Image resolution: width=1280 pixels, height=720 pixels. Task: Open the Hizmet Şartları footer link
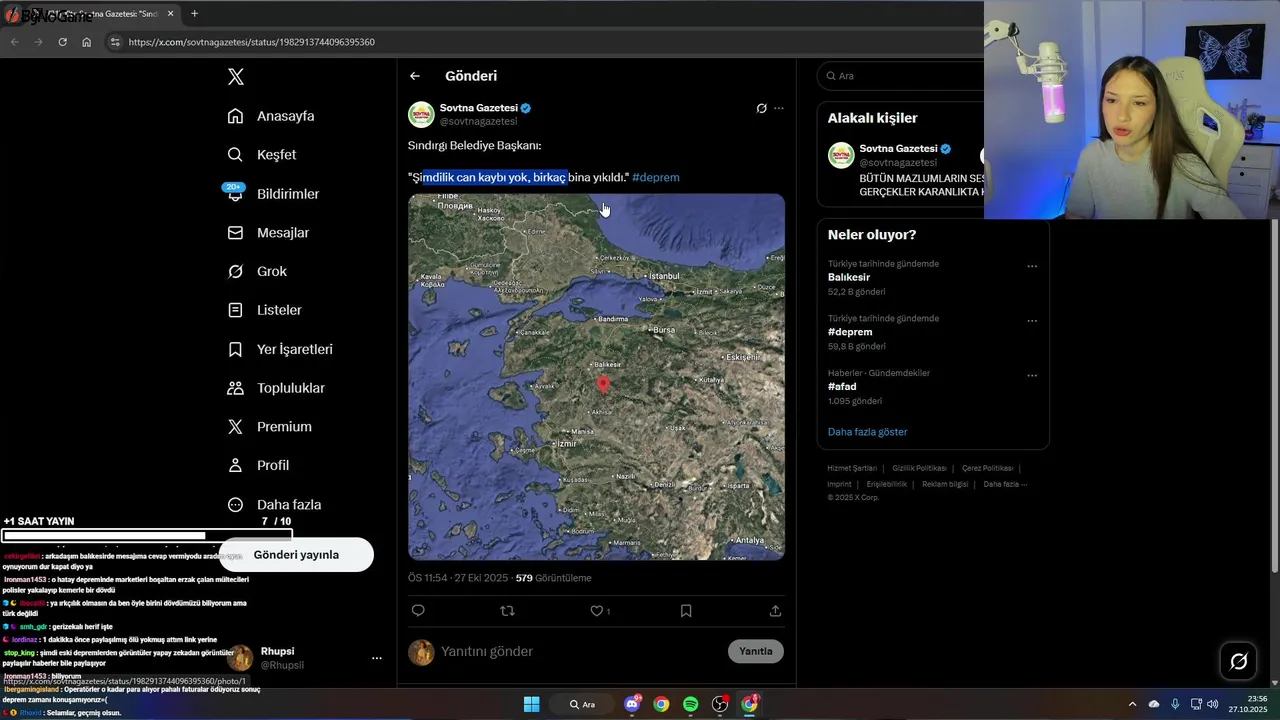click(x=852, y=468)
